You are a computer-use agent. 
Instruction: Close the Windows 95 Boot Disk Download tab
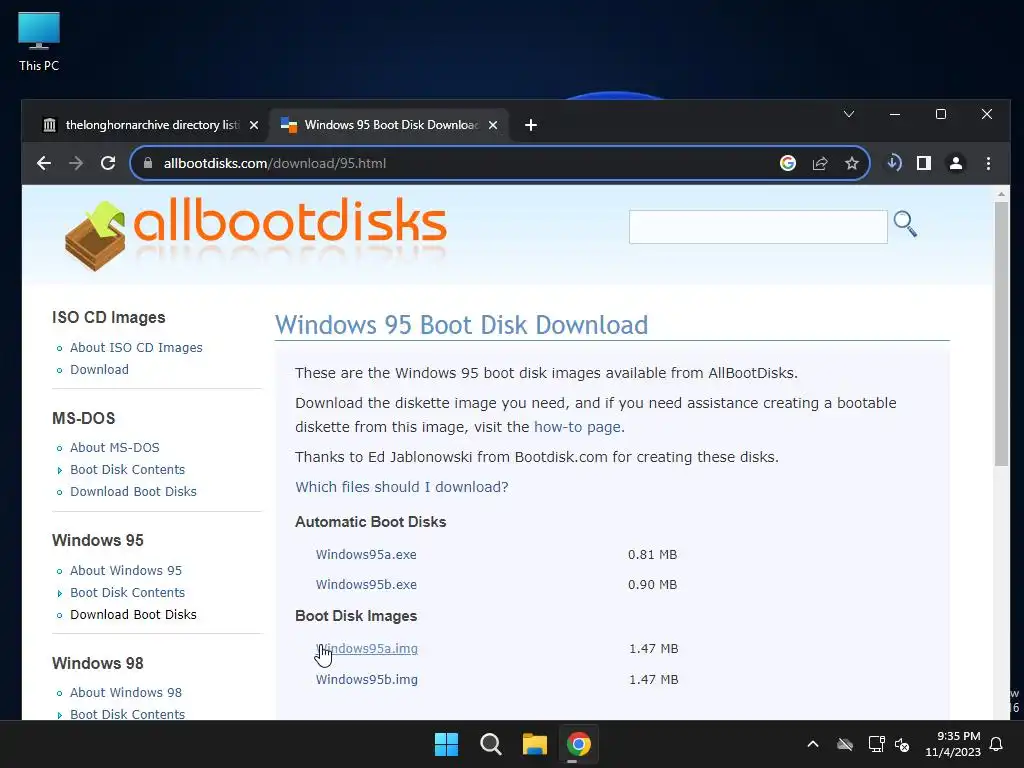click(x=493, y=125)
